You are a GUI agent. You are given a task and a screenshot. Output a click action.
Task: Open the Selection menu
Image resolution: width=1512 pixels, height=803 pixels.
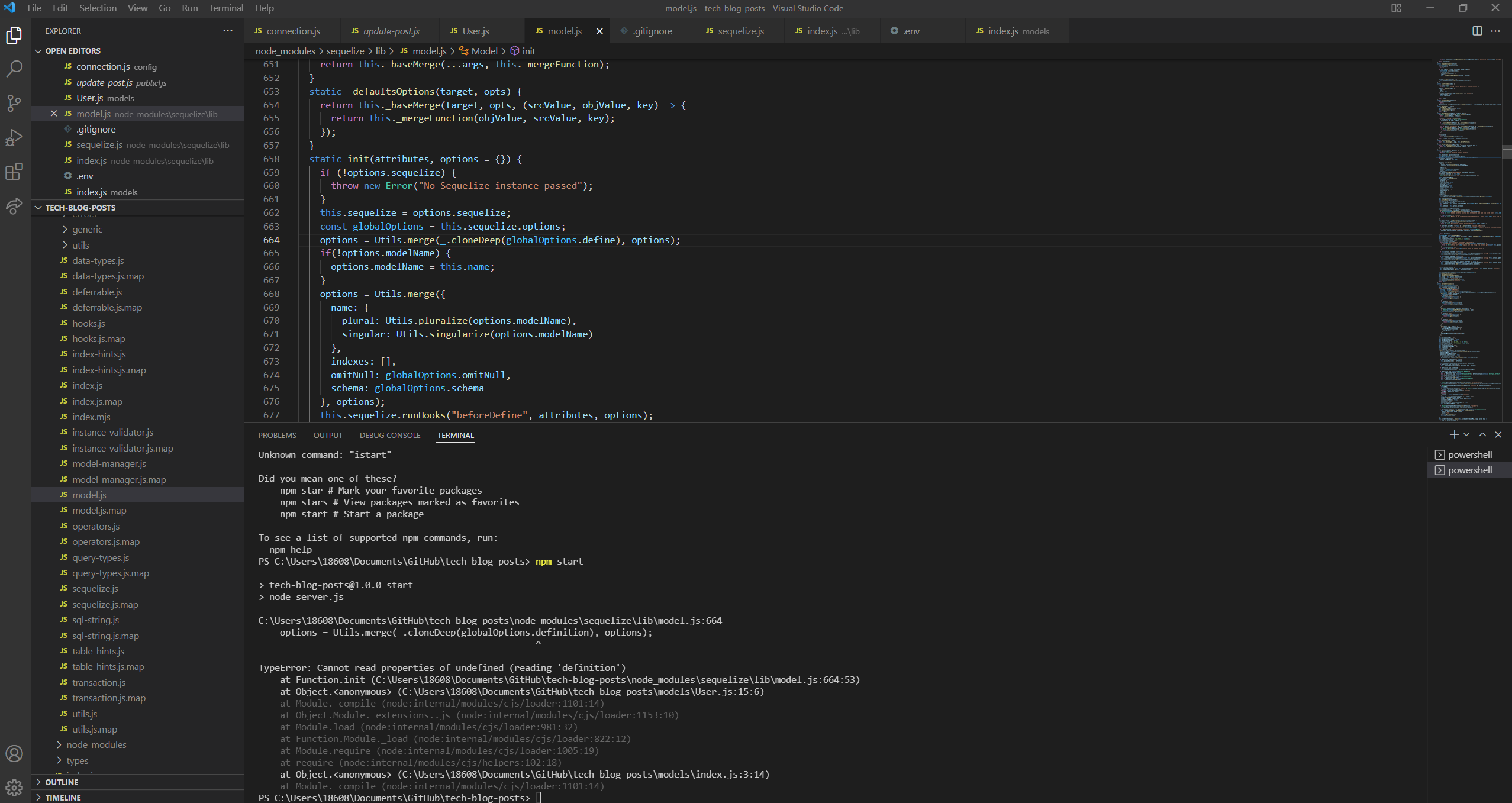[x=98, y=8]
